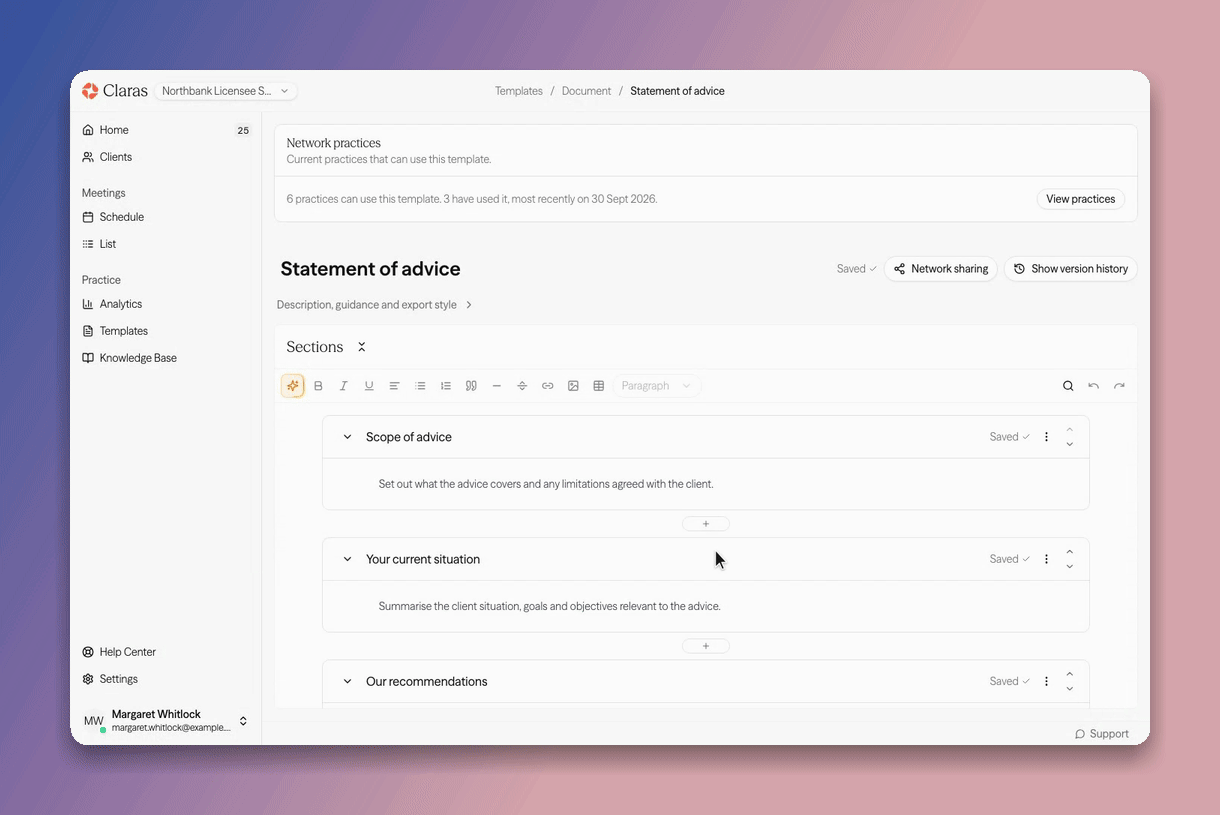
Task: Undo the last edit
Action: click(x=1094, y=386)
